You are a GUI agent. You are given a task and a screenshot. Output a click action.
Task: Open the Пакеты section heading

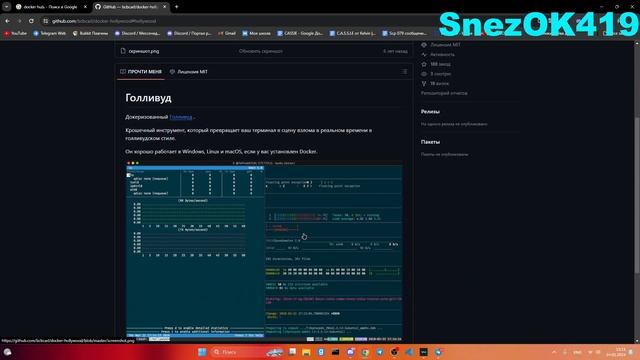tap(430, 142)
